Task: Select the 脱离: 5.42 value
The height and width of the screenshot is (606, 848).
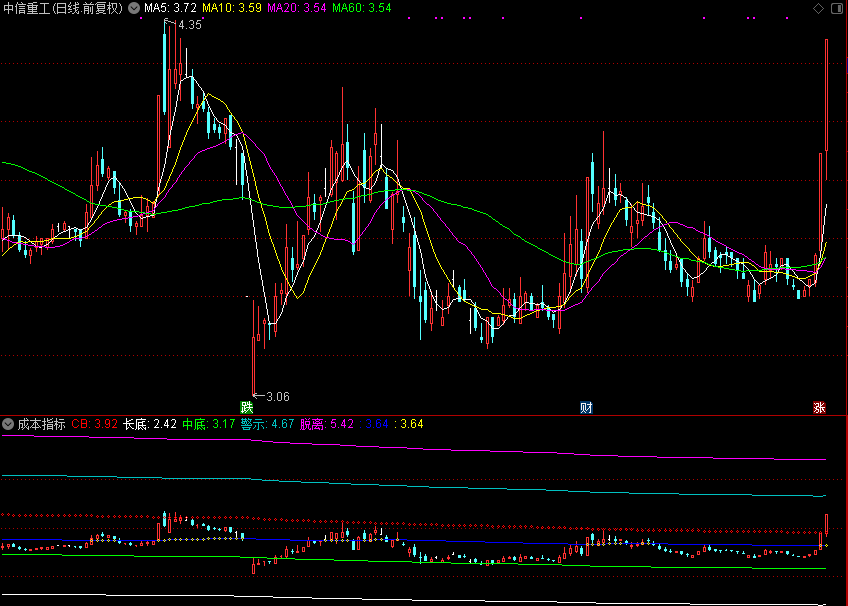Action: [327, 424]
